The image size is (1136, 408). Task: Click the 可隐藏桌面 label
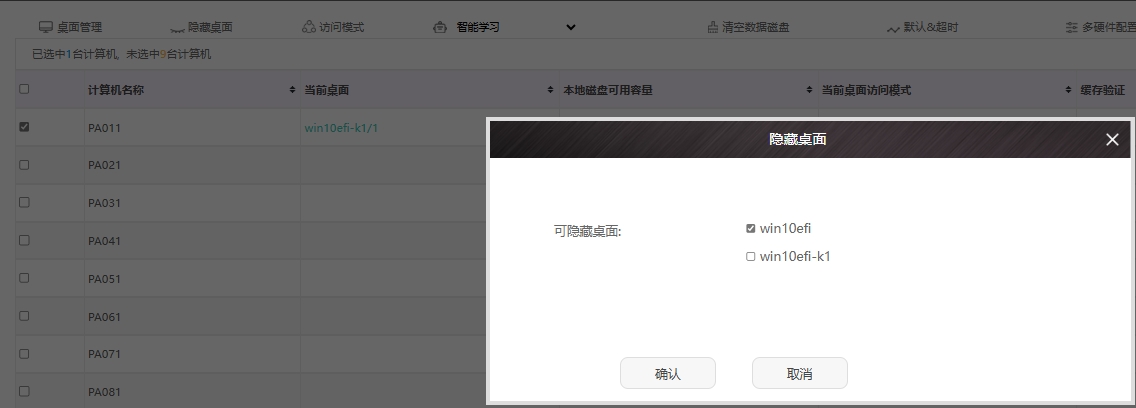click(588, 232)
